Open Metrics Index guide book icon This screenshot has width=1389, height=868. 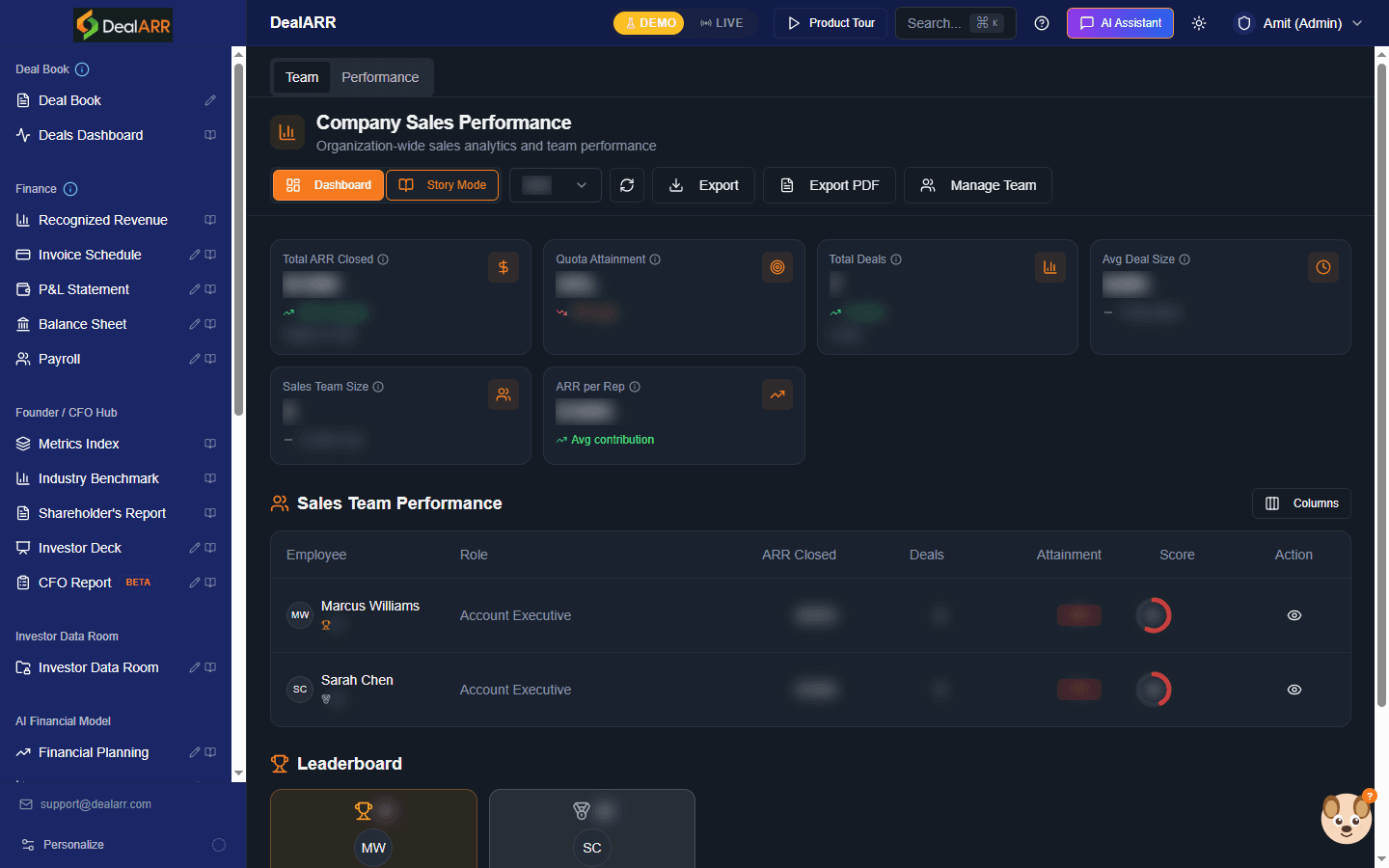pyautogui.click(x=210, y=444)
